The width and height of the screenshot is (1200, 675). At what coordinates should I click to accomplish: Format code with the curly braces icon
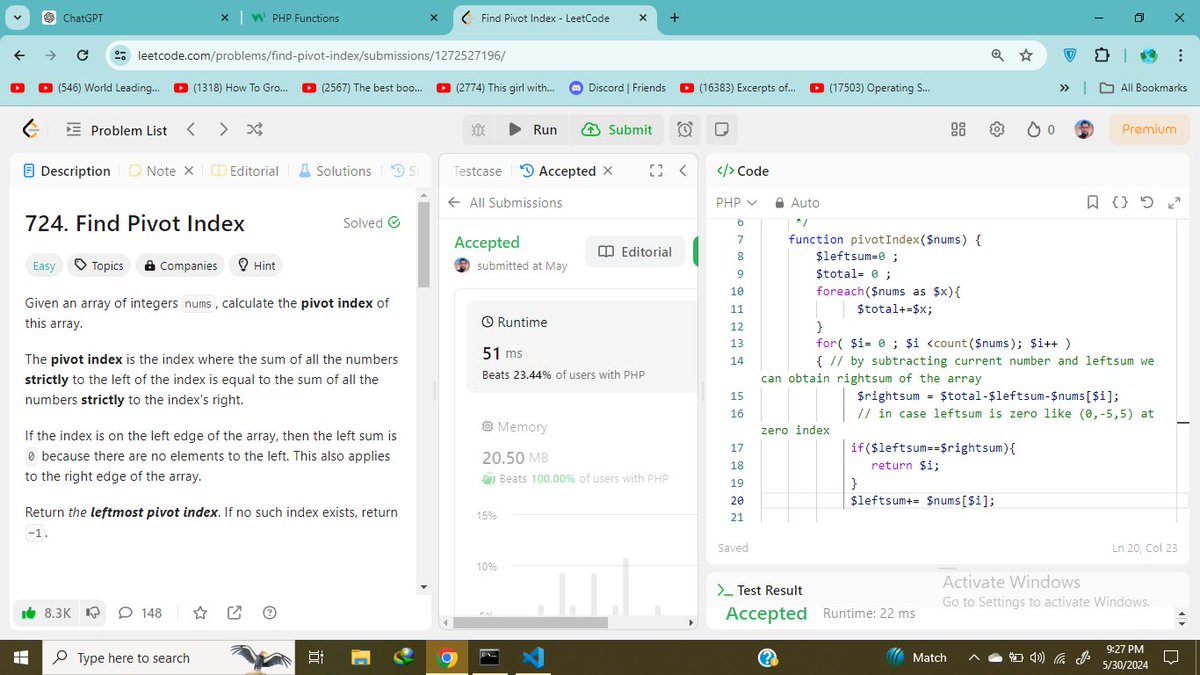click(1120, 202)
